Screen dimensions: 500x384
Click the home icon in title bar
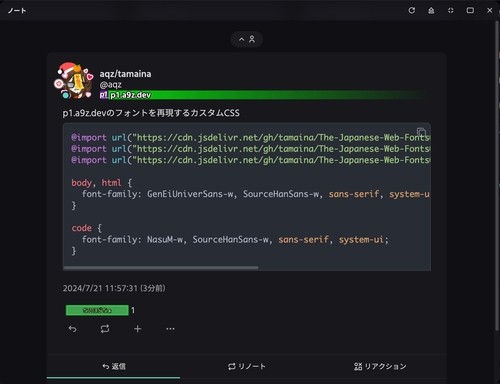point(431,10)
